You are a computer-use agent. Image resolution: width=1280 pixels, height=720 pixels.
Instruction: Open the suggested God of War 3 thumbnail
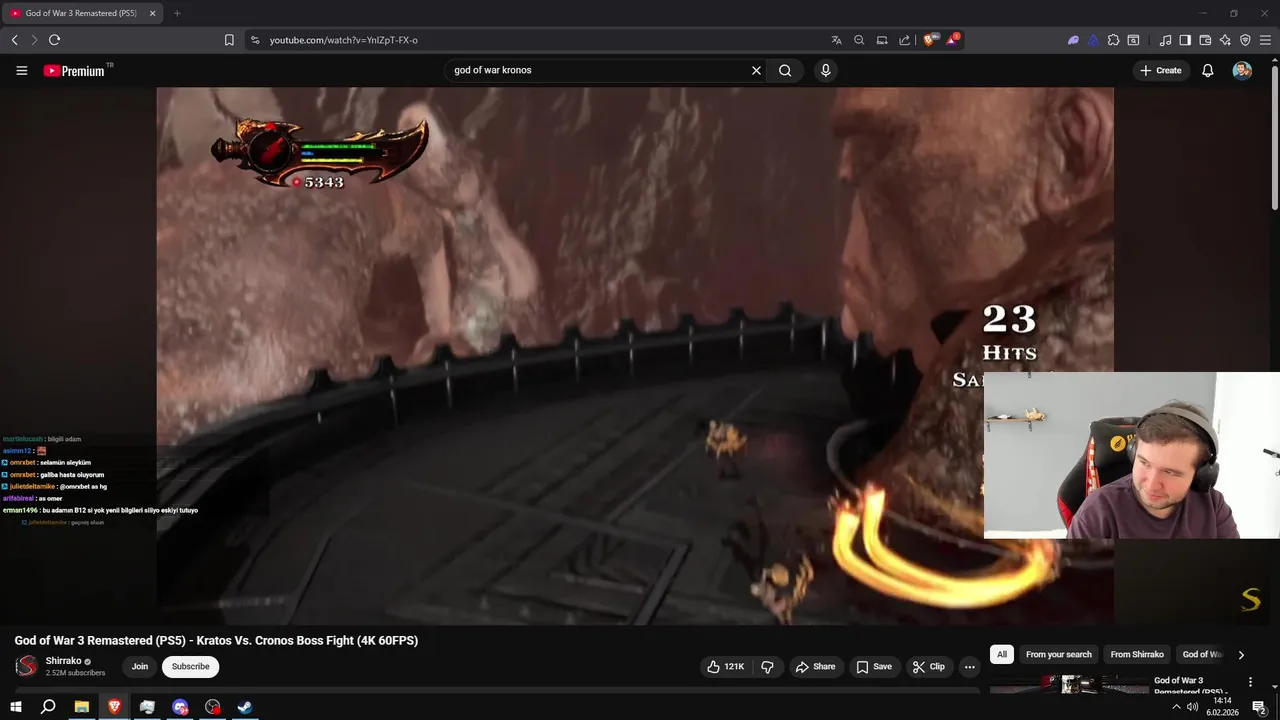click(x=1069, y=684)
